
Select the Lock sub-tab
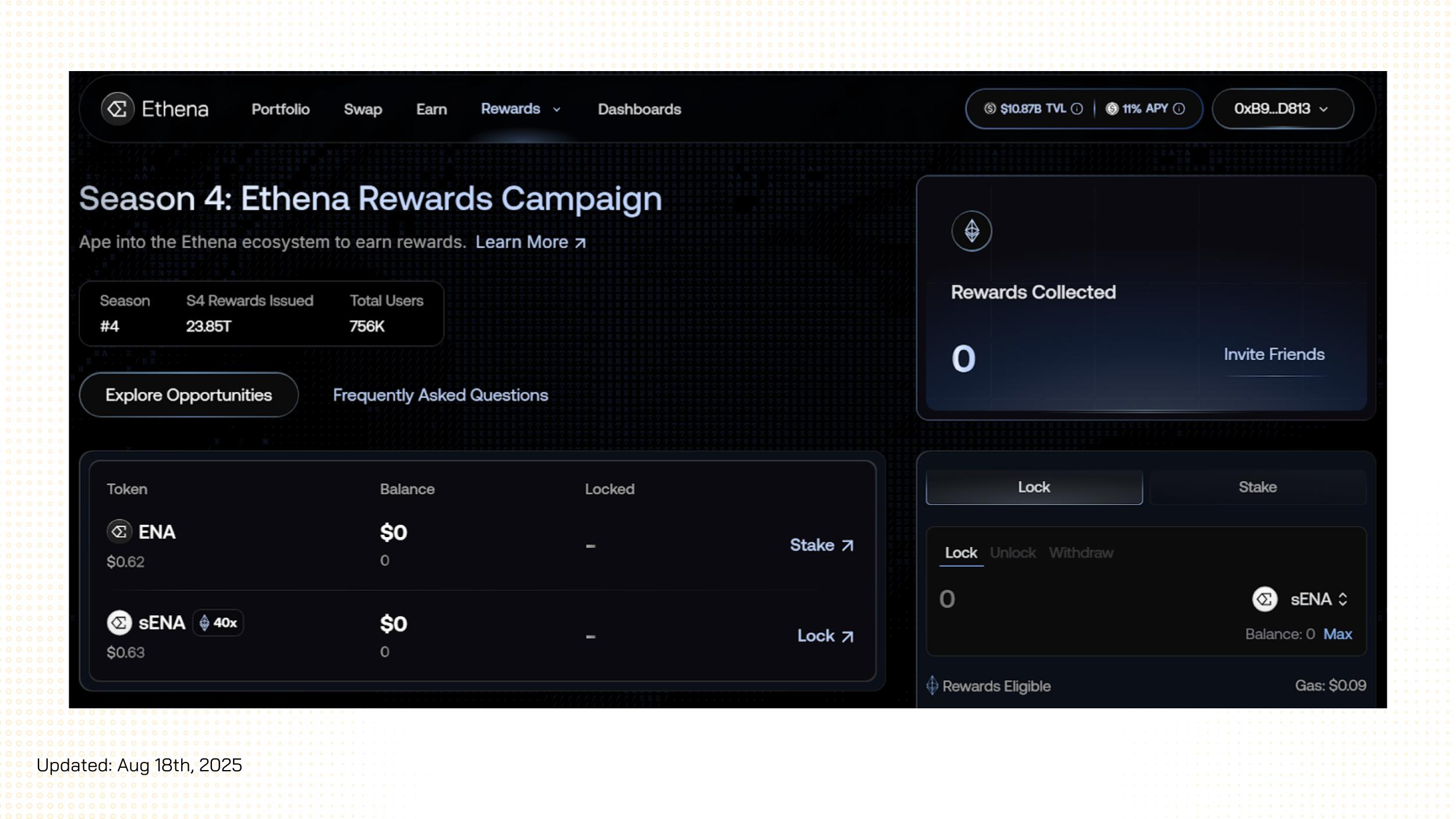pyautogui.click(x=961, y=553)
